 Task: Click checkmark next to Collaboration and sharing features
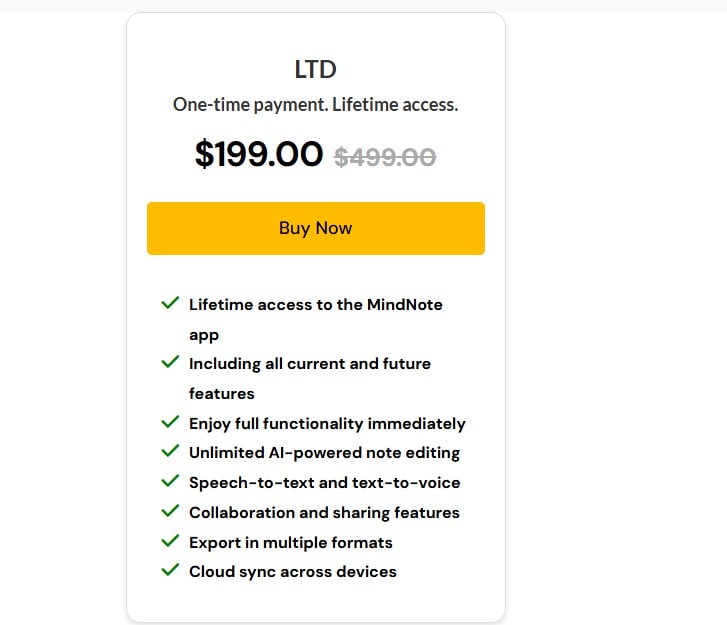pyautogui.click(x=169, y=511)
